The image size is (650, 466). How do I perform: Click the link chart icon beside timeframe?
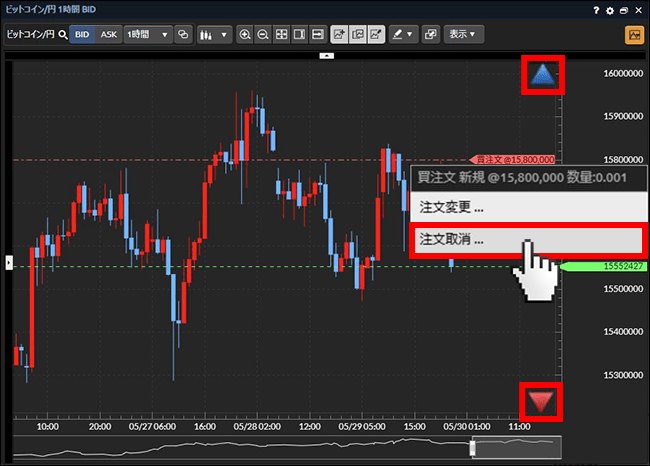[183, 34]
